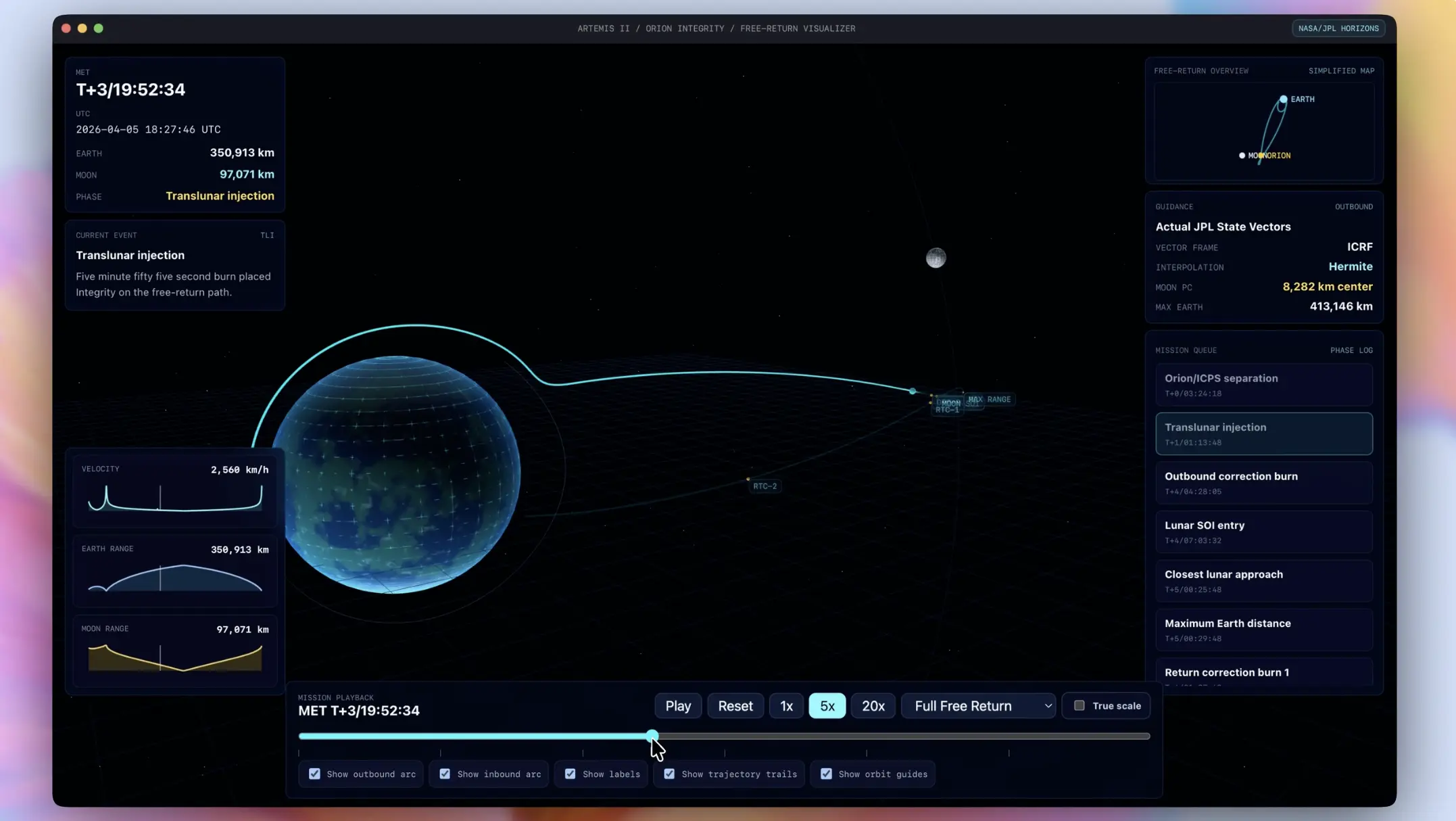Select Maximum Earth distance event
The height and width of the screenshot is (821, 1456).
coord(1264,630)
